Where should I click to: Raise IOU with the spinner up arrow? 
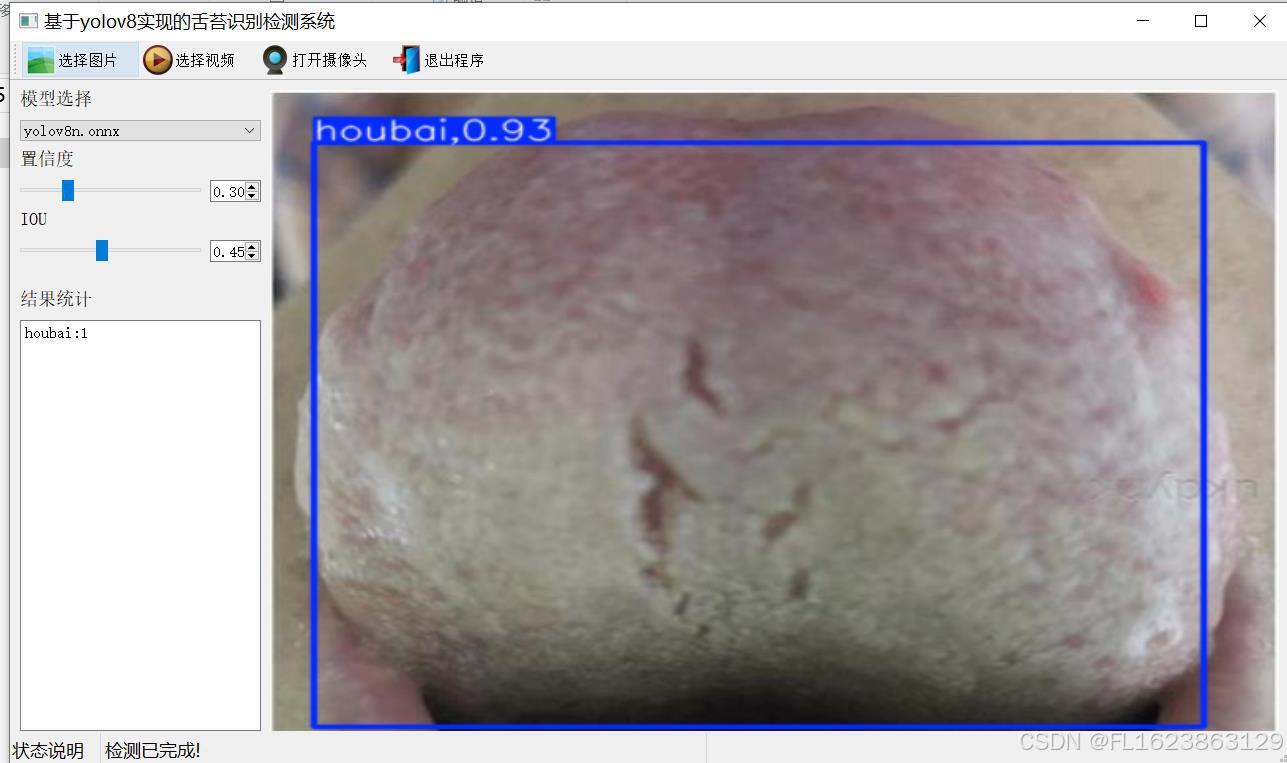[252, 247]
